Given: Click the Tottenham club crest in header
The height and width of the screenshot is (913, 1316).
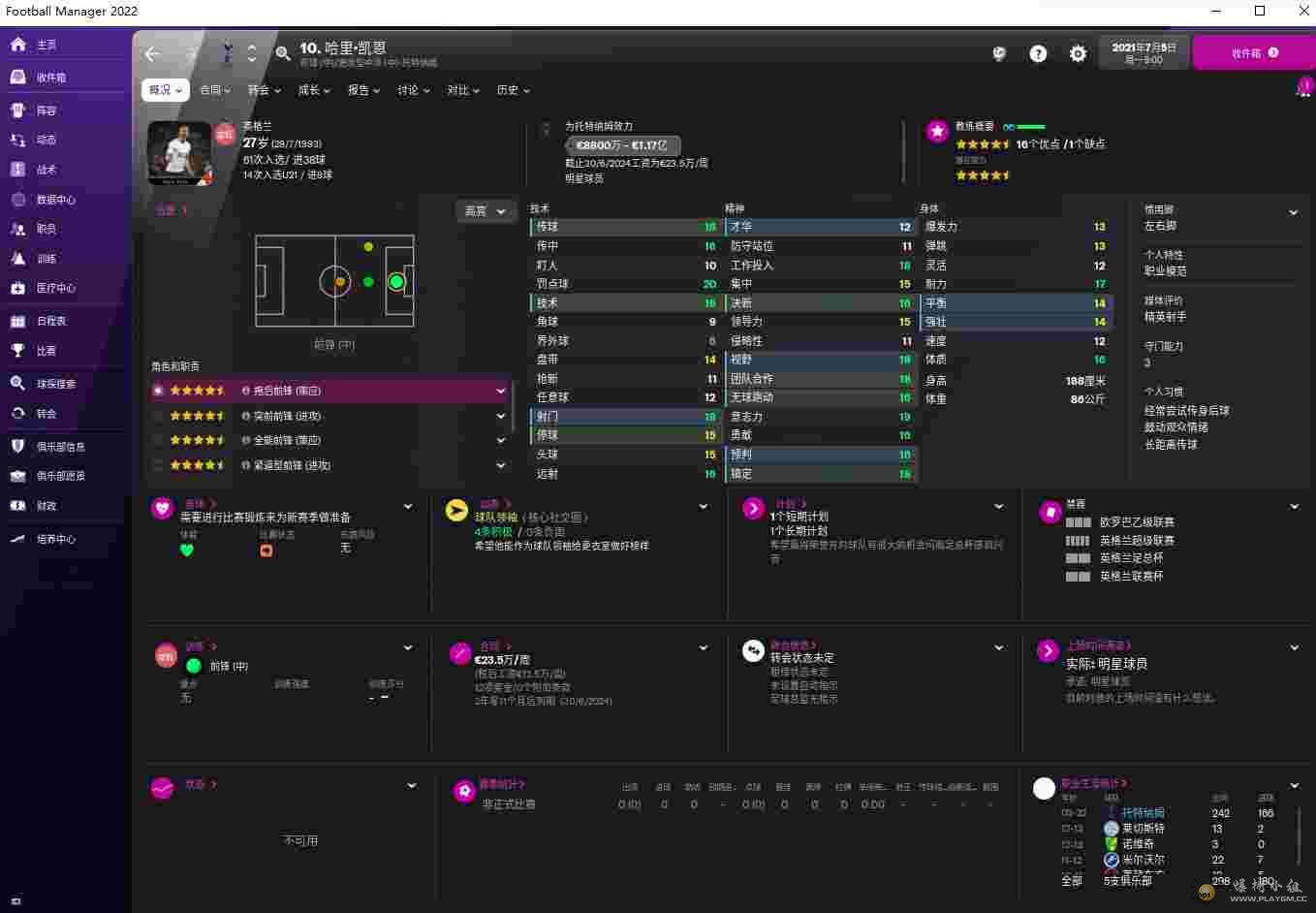Looking at the screenshot, I should [226, 52].
